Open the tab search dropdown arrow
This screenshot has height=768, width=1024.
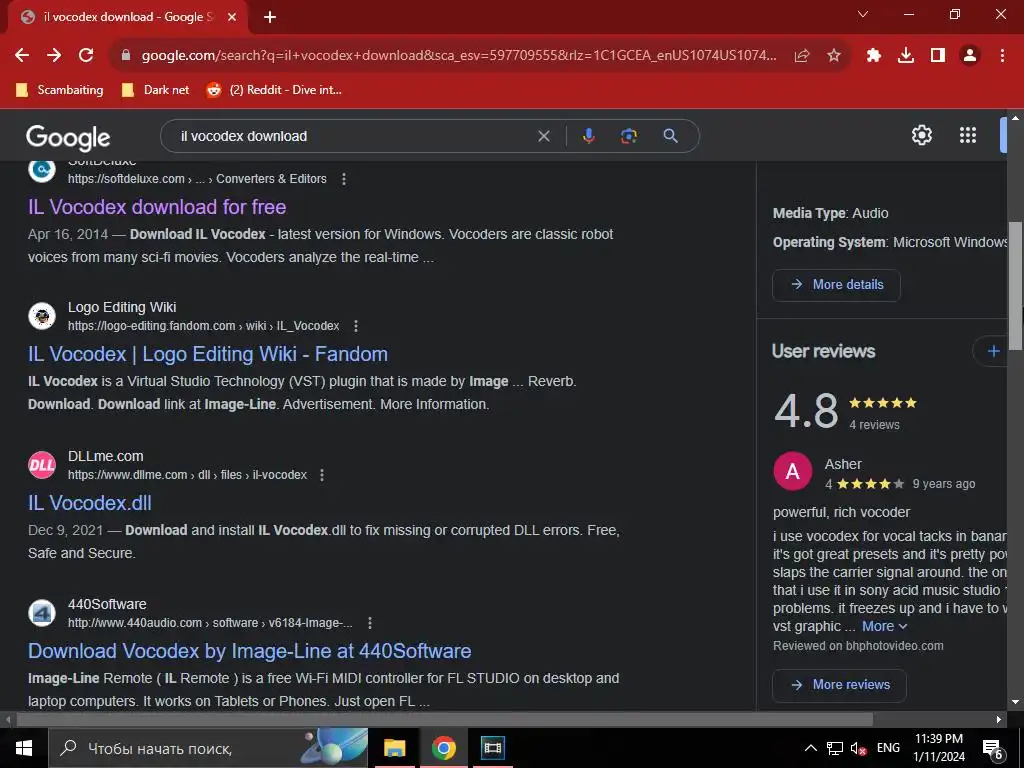point(863,14)
